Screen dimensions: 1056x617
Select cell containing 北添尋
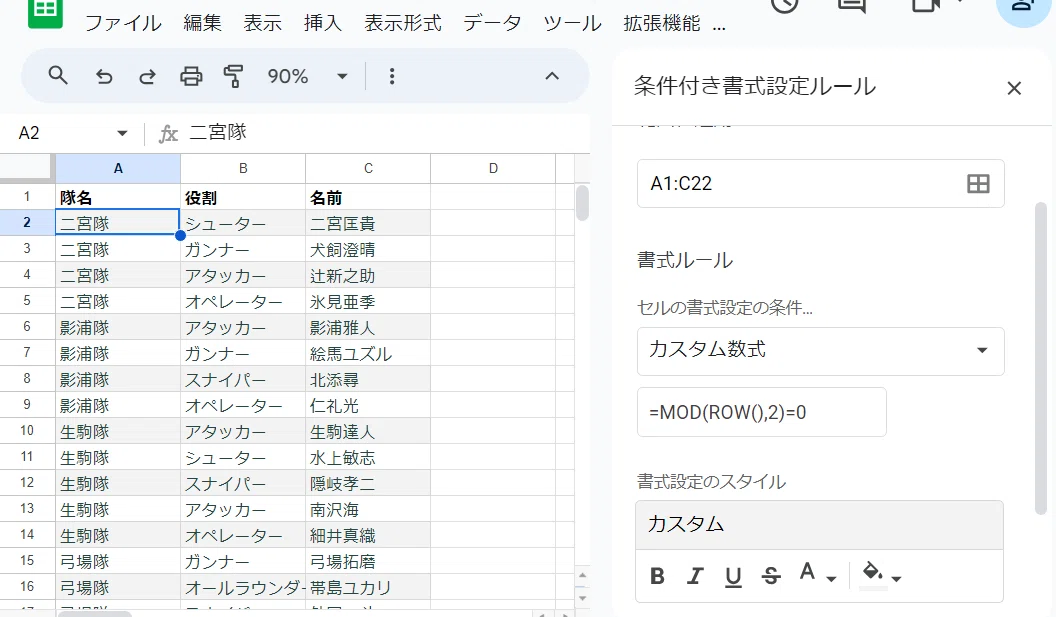(x=368, y=379)
